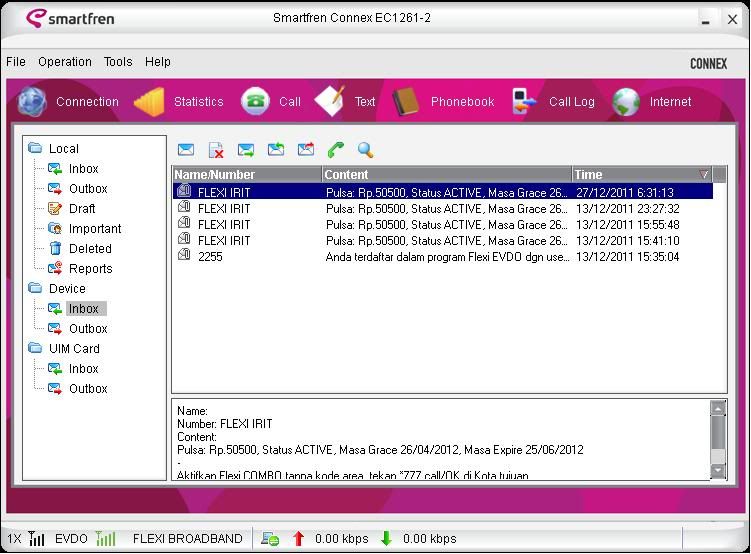The height and width of the screenshot is (554, 751).
Task: Select message dated 13/12/2011 23:27:32
Action: [x=443, y=208]
